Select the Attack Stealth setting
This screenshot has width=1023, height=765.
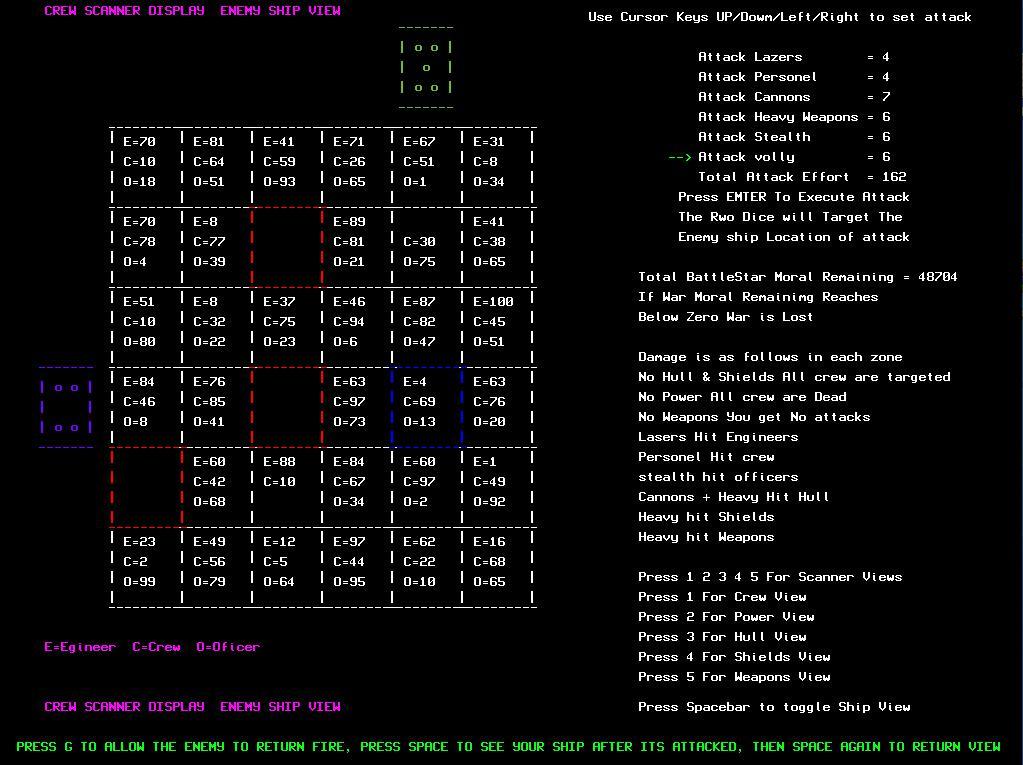pyautogui.click(x=756, y=137)
